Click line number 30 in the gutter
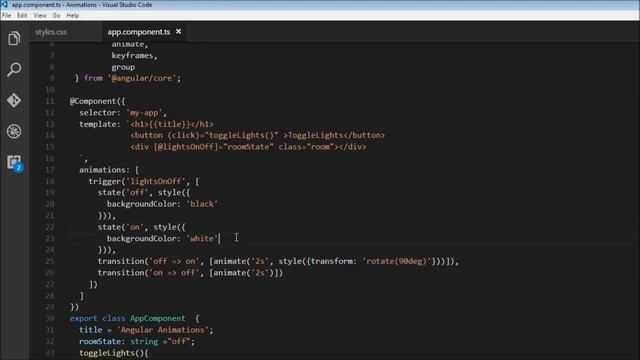Screen dimensions: 640x360 pyautogui.click(x=50, y=318)
